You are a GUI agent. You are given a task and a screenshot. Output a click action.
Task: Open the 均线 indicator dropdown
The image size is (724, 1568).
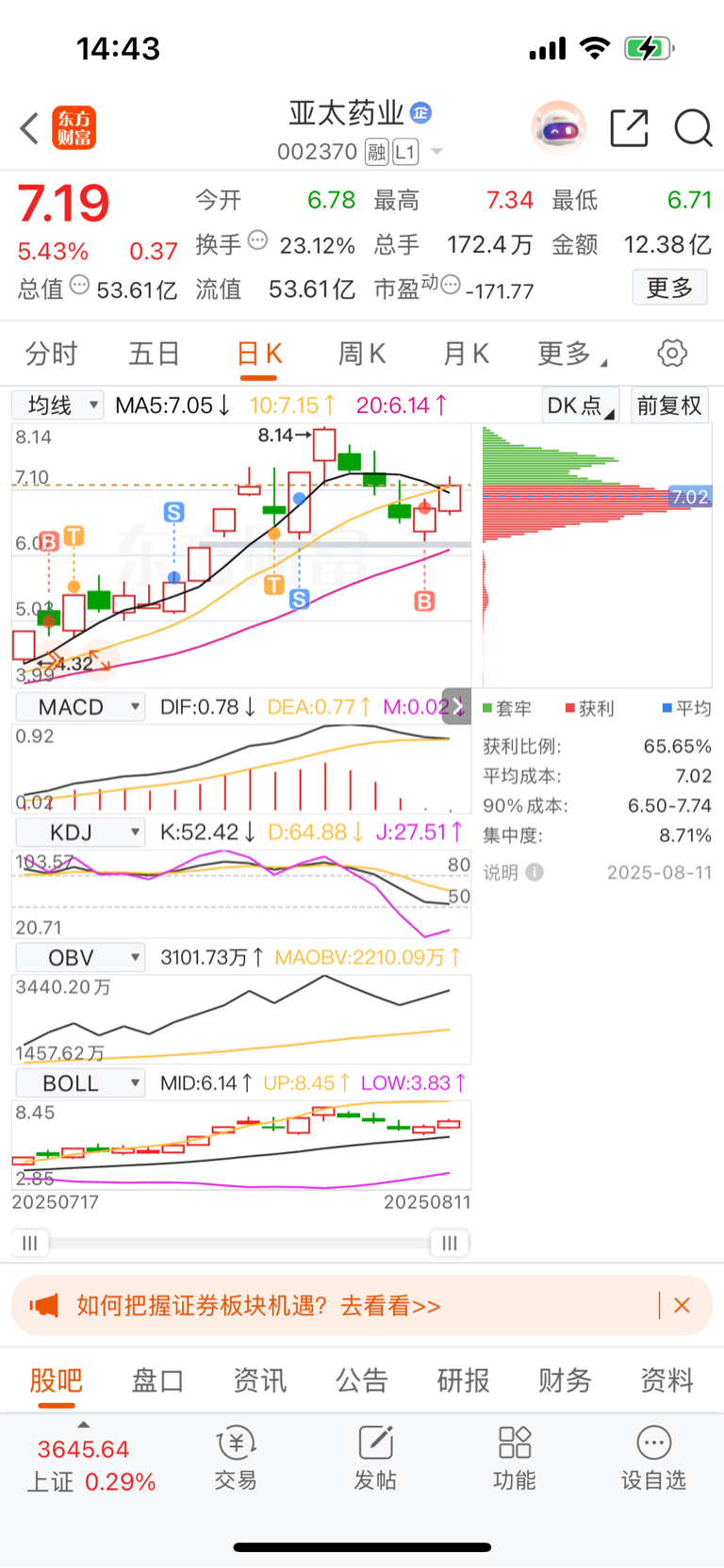[57, 405]
